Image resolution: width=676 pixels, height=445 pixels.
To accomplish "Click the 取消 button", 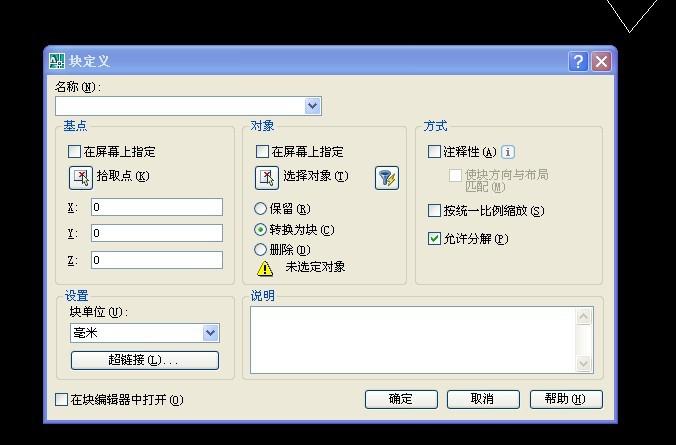I will click(x=482, y=399).
